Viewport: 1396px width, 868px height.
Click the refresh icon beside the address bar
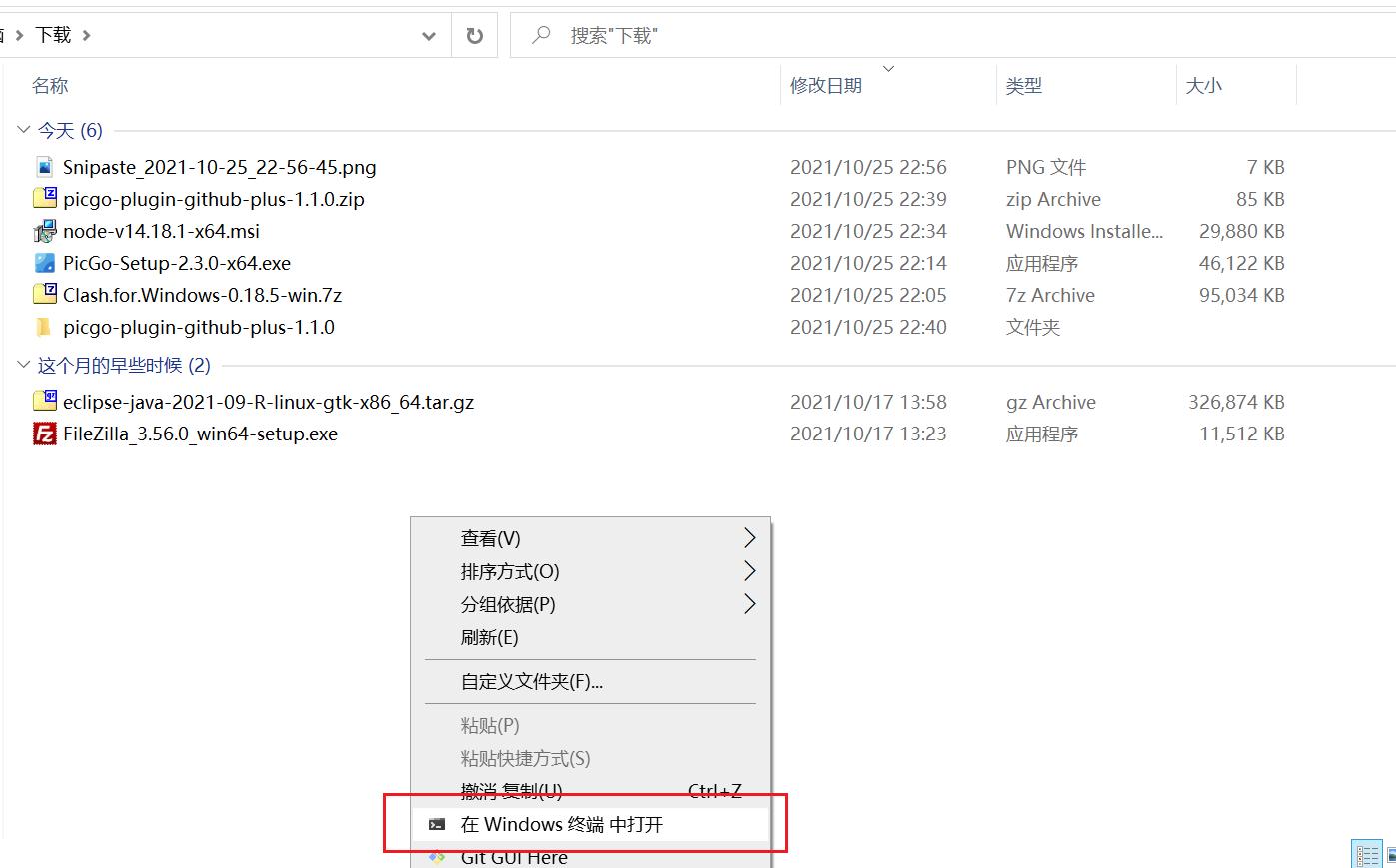tap(474, 34)
